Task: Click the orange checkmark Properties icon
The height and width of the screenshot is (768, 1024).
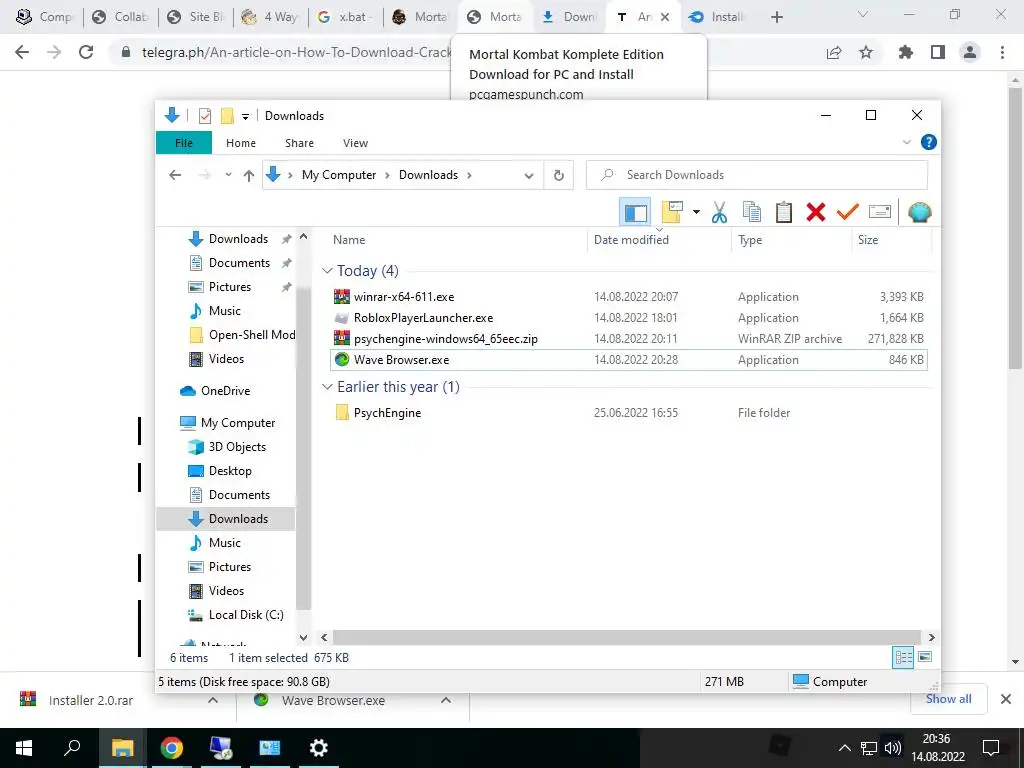Action: [x=848, y=212]
